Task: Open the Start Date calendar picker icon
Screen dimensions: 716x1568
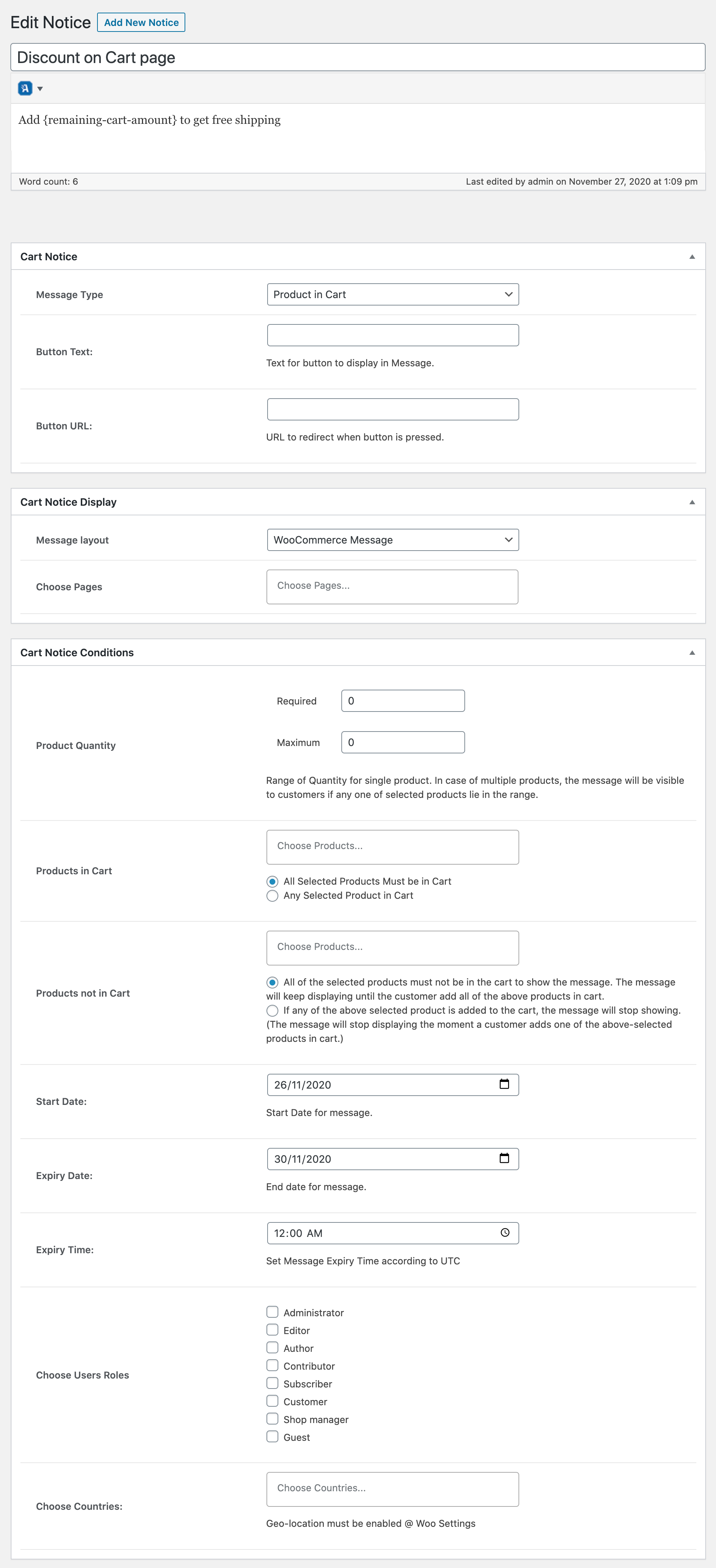Action: pos(504,1084)
